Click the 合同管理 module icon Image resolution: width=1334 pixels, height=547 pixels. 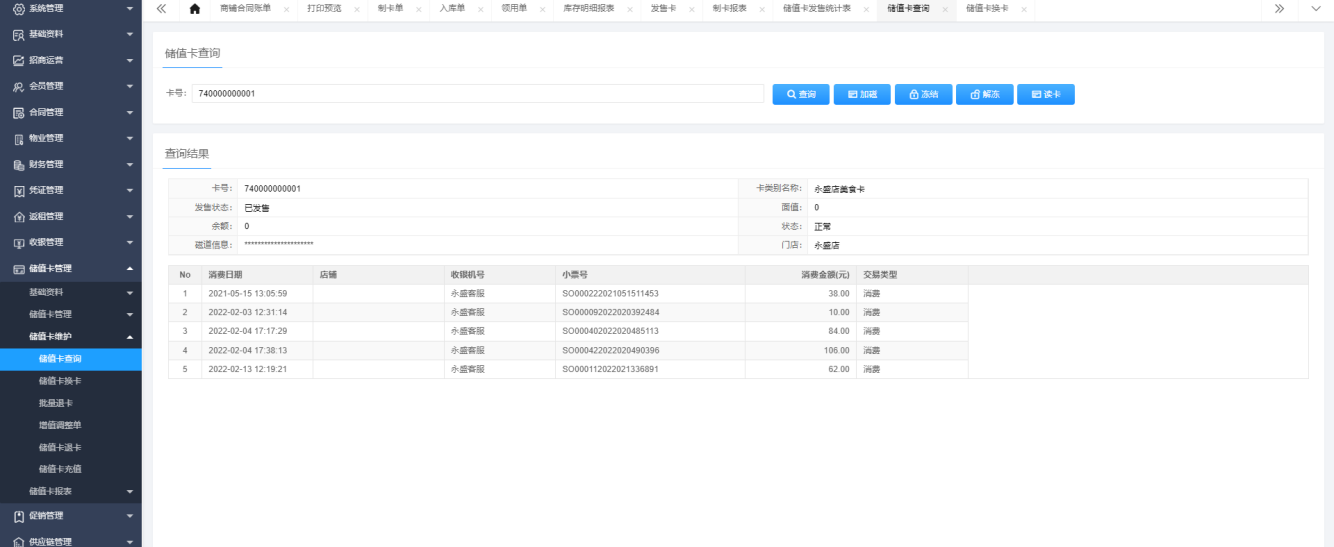coord(18,112)
